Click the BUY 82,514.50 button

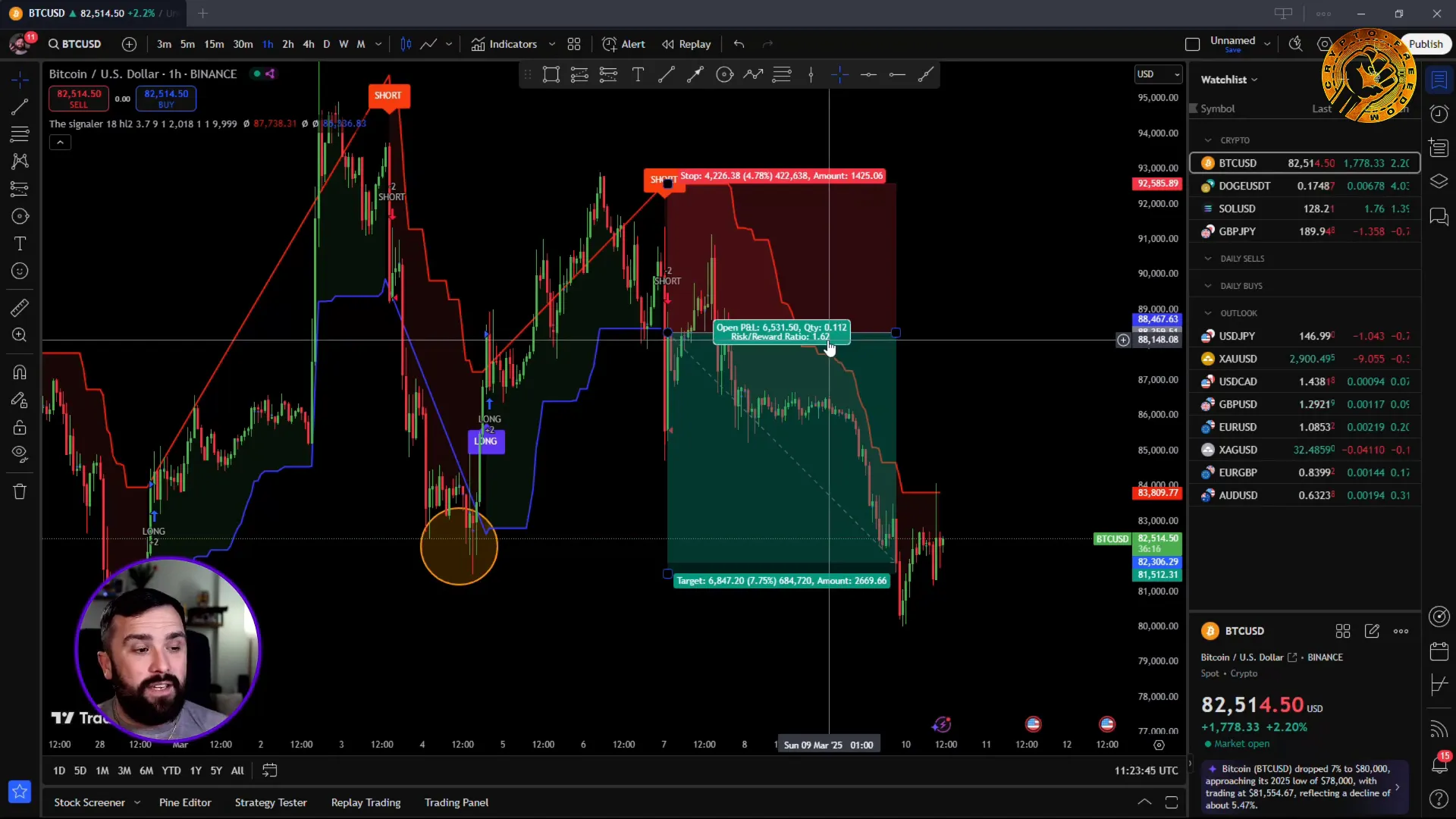(x=166, y=99)
